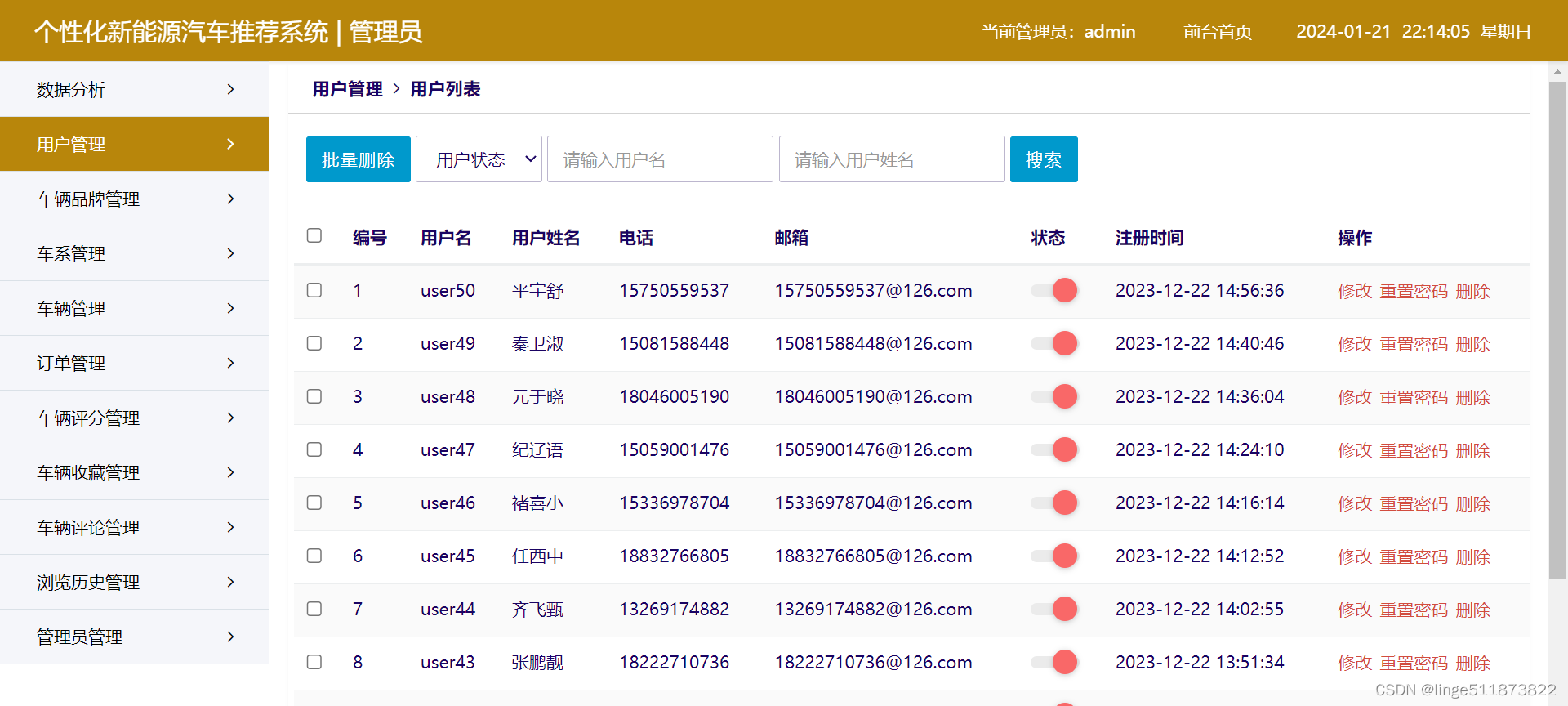Click 删除 for user45
The image size is (1568, 706).
coord(1473,556)
